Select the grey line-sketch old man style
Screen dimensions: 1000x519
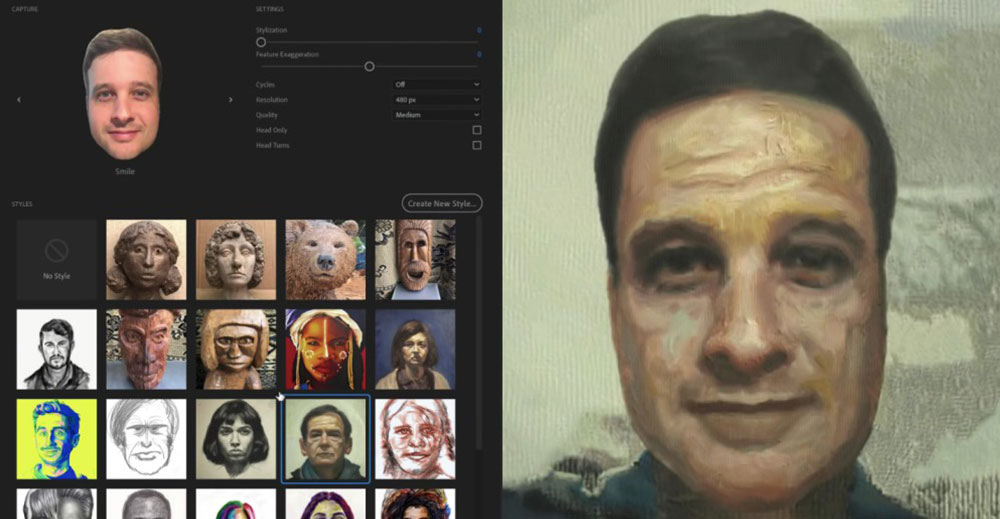pos(146,439)
